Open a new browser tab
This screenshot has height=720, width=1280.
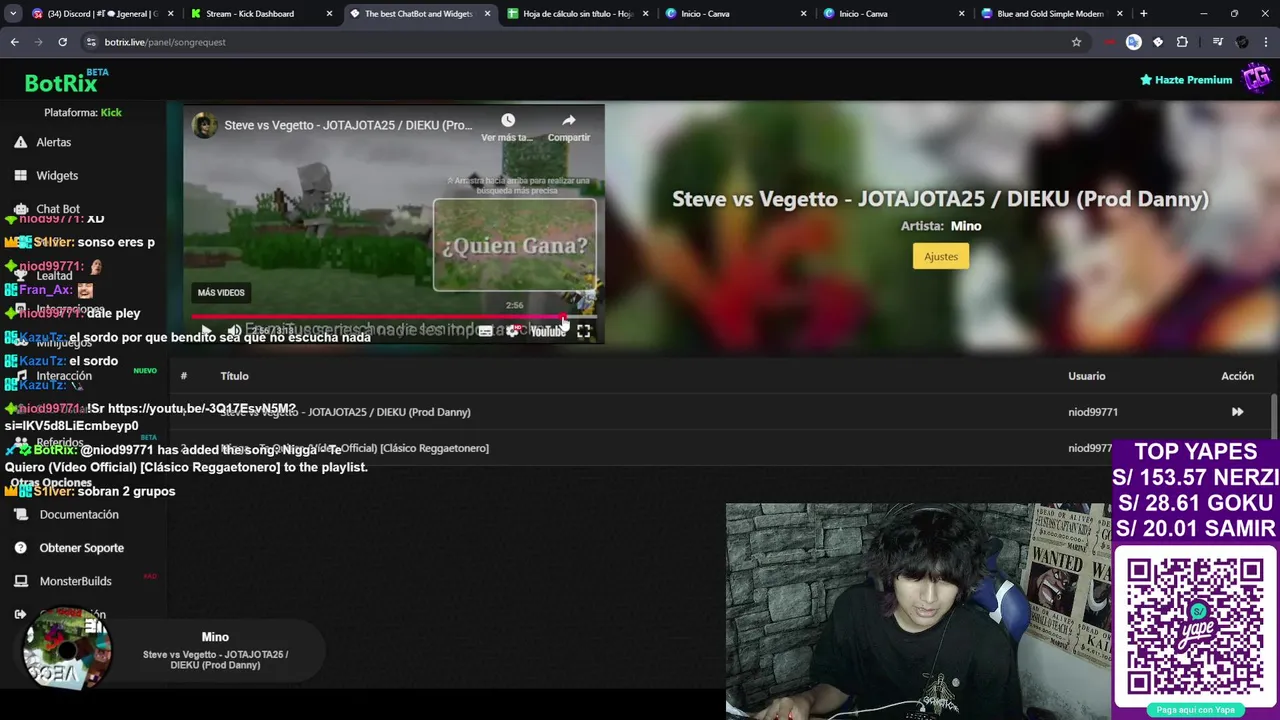point(1143,14)
